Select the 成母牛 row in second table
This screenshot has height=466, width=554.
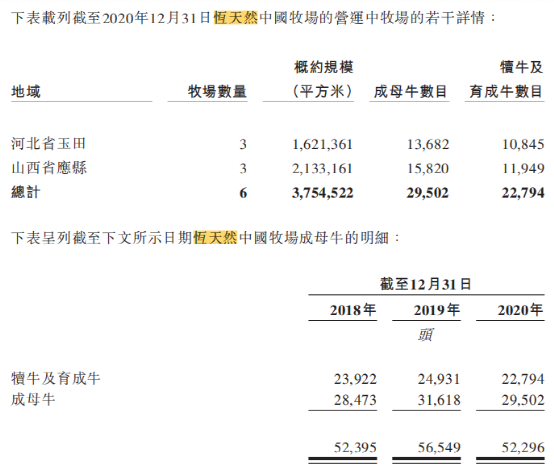click(x=33, y=400)
